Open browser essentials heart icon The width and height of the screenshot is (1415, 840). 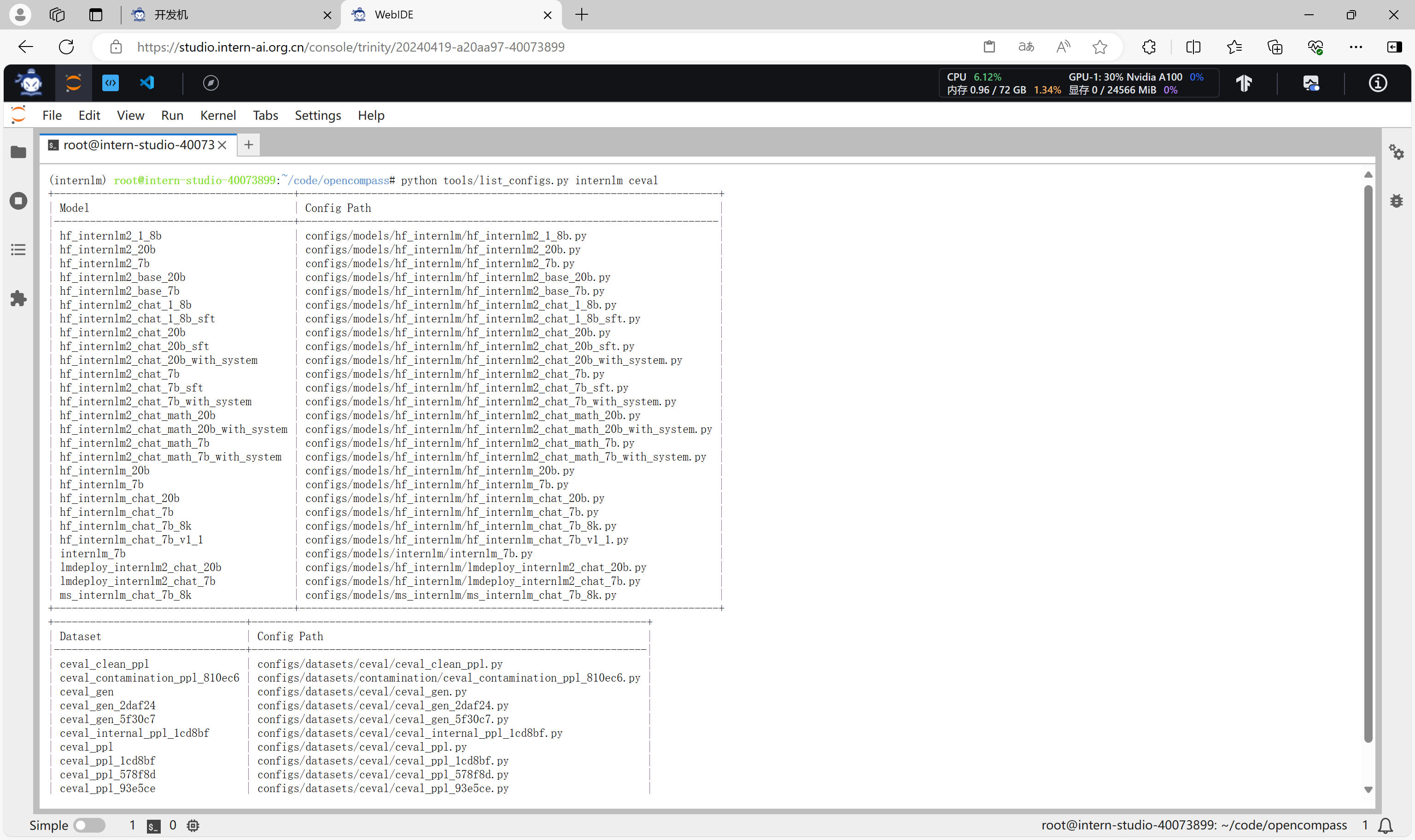coord(1316,47)
